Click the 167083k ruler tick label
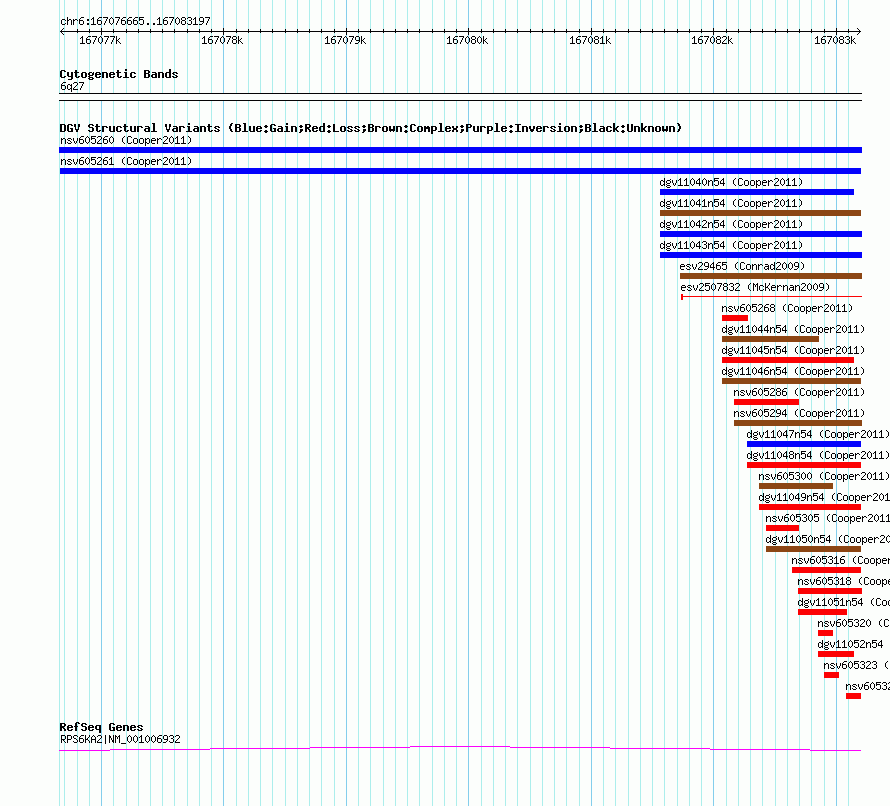Viewport: 890px width, 806px height. [x=835, y=40]
